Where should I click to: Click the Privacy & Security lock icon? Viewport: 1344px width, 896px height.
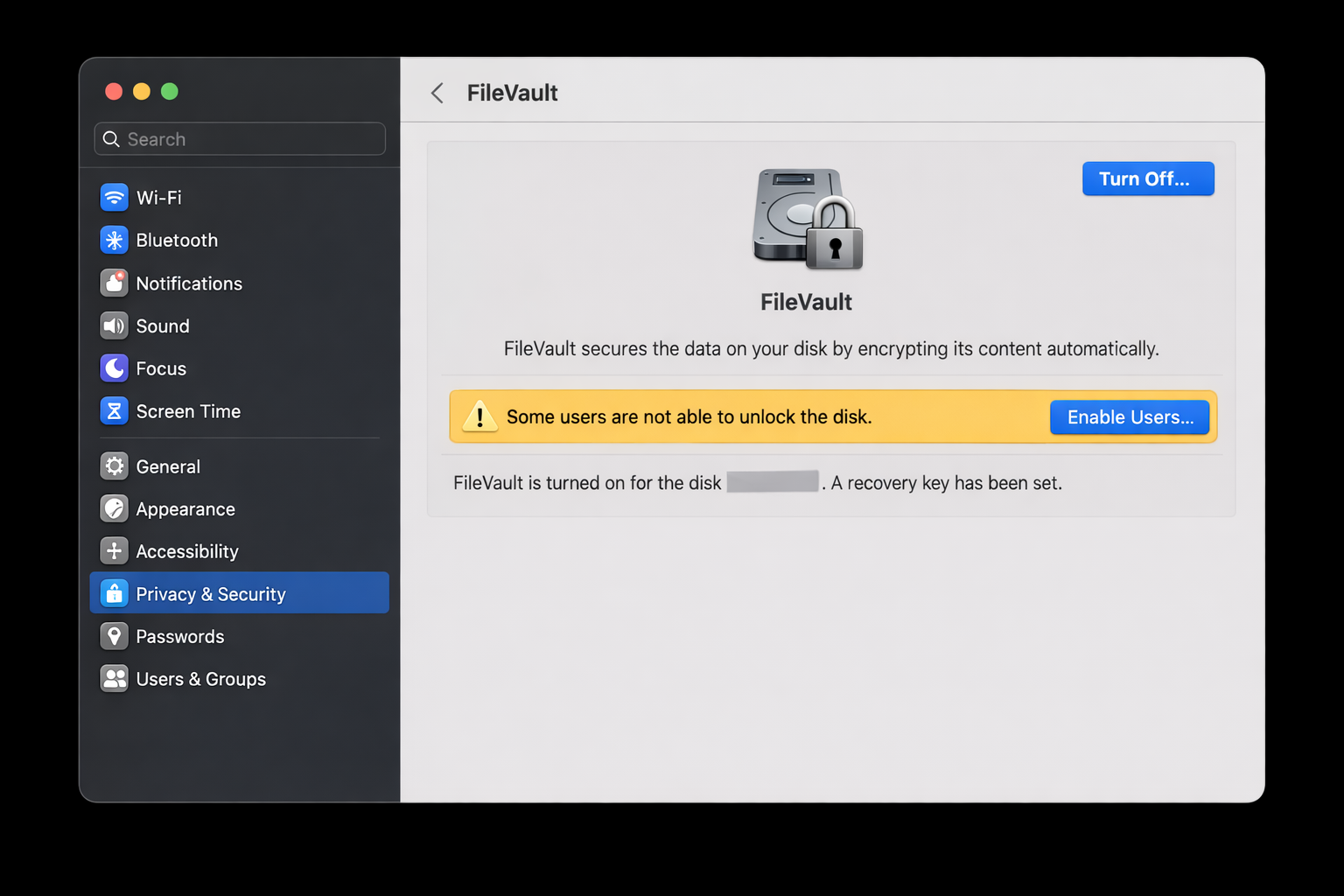click(x=114, y=593)
